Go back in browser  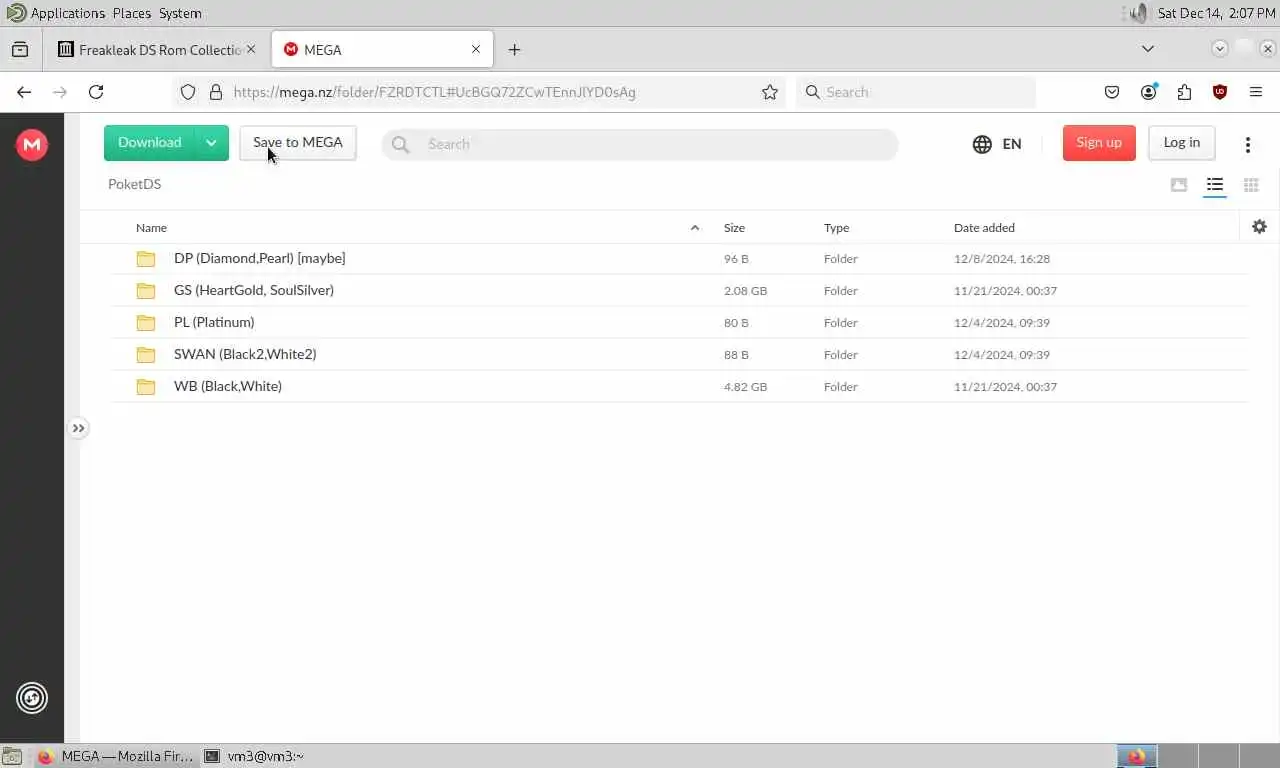click(24, 92)
